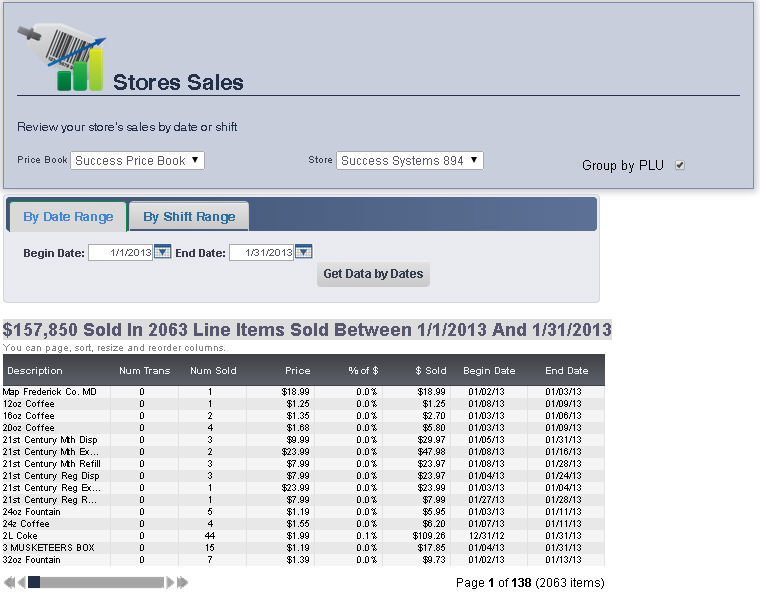Click the pager slider handle
760x603 pixels.
pos(34,582)
